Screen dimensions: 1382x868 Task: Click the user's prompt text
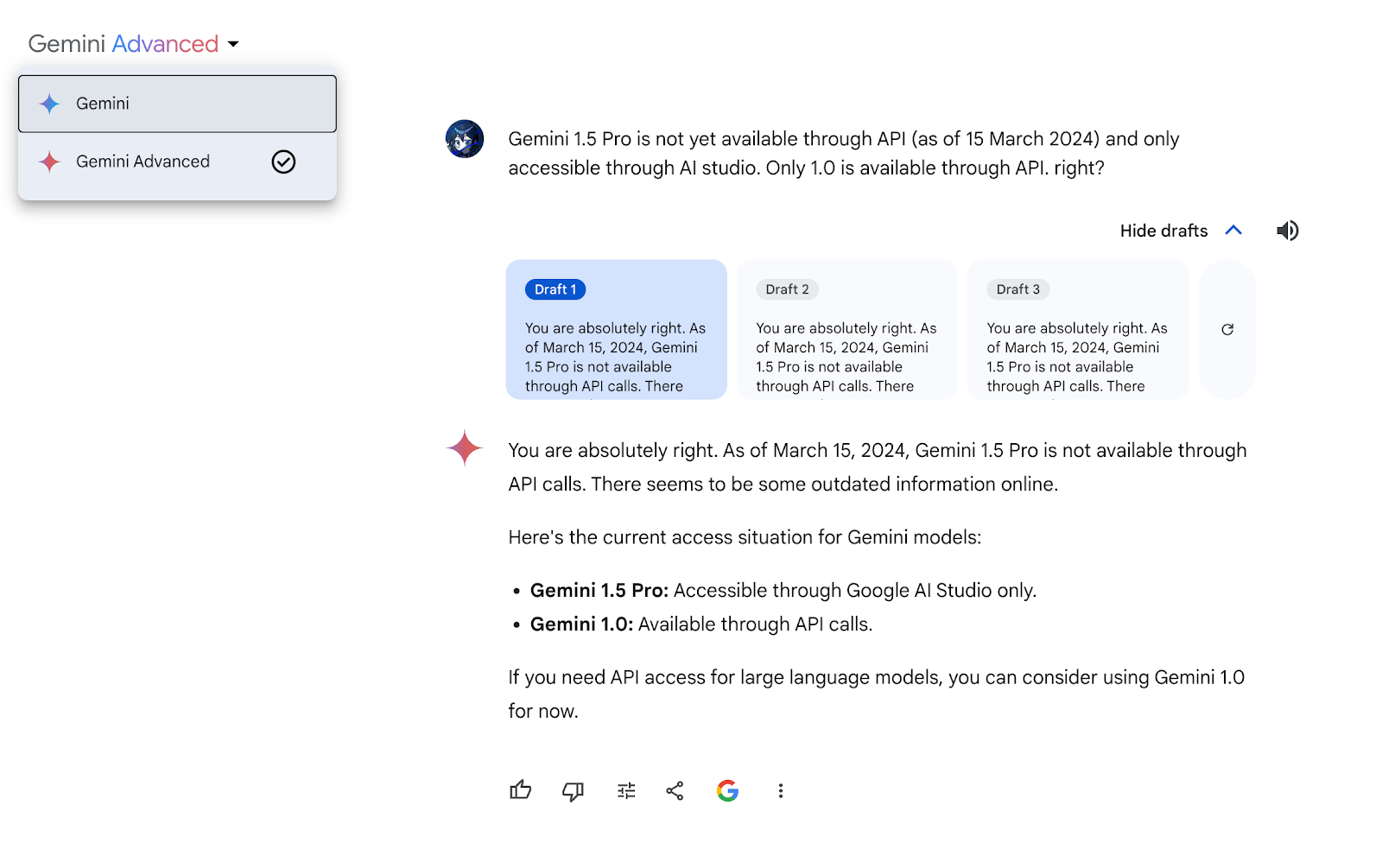click(843, 153)
